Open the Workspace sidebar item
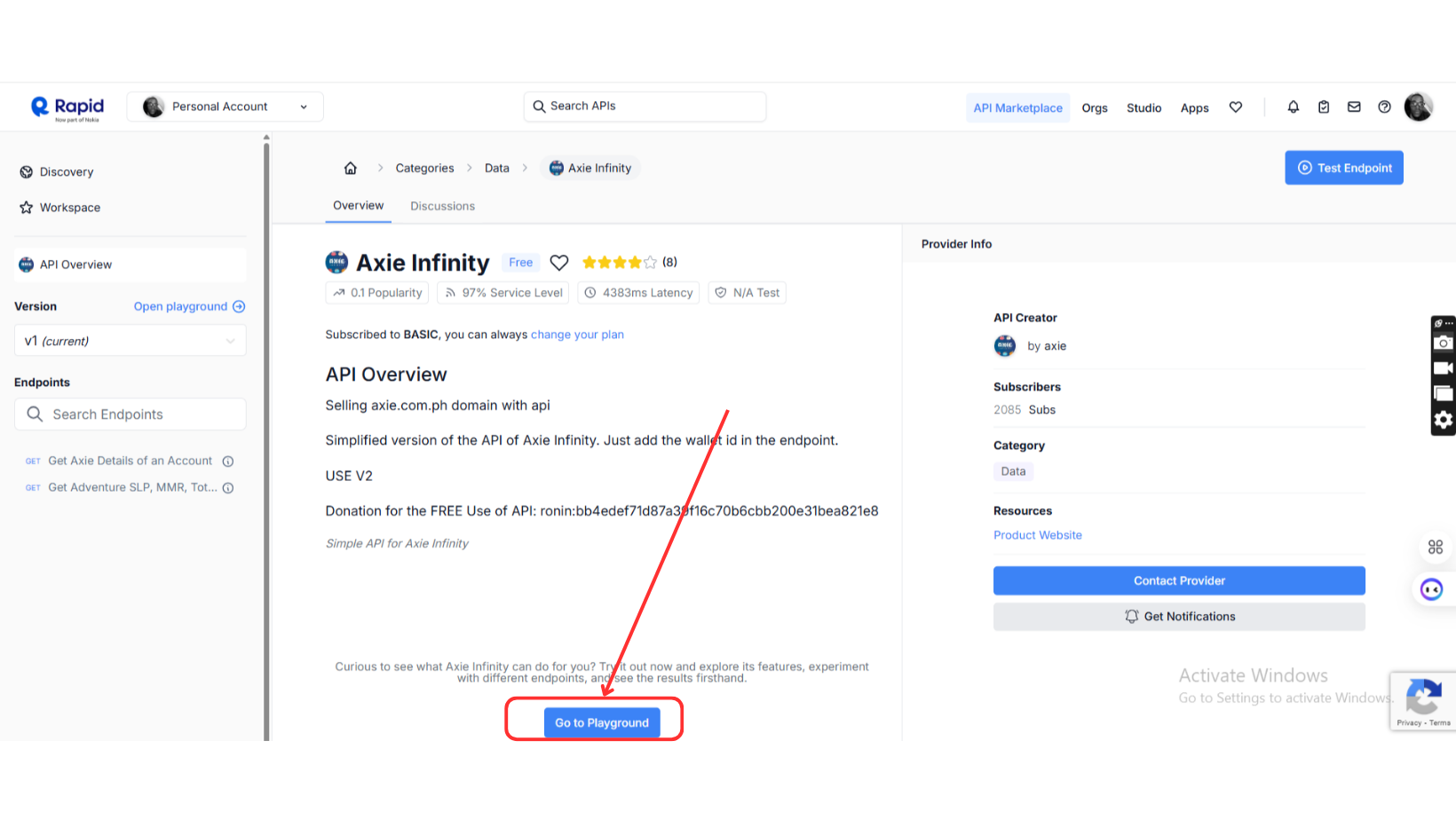 coord(60,208)
